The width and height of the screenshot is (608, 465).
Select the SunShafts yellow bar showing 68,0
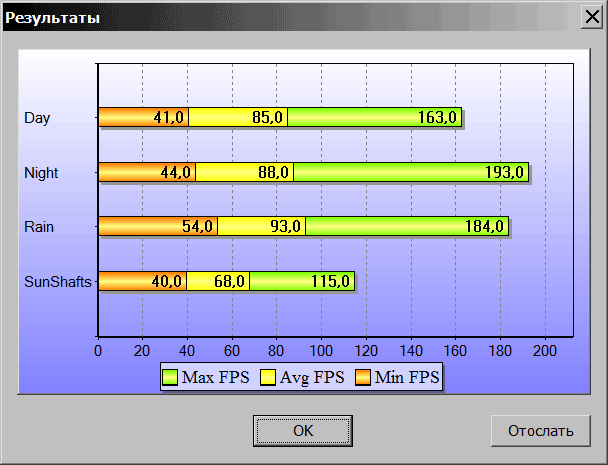click(x=218, y=281)
